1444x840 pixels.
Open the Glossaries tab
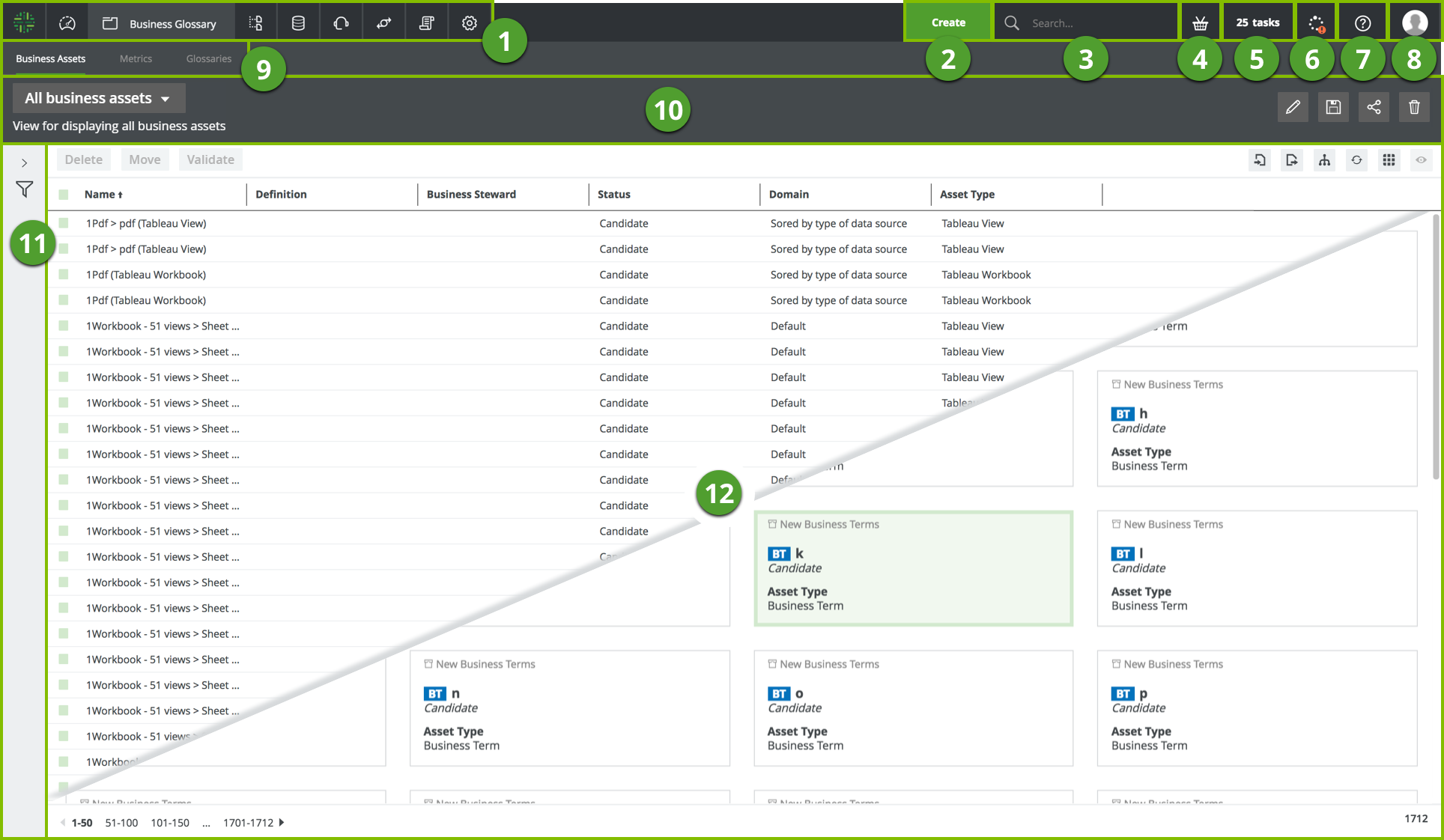click(x=208, y=58)
